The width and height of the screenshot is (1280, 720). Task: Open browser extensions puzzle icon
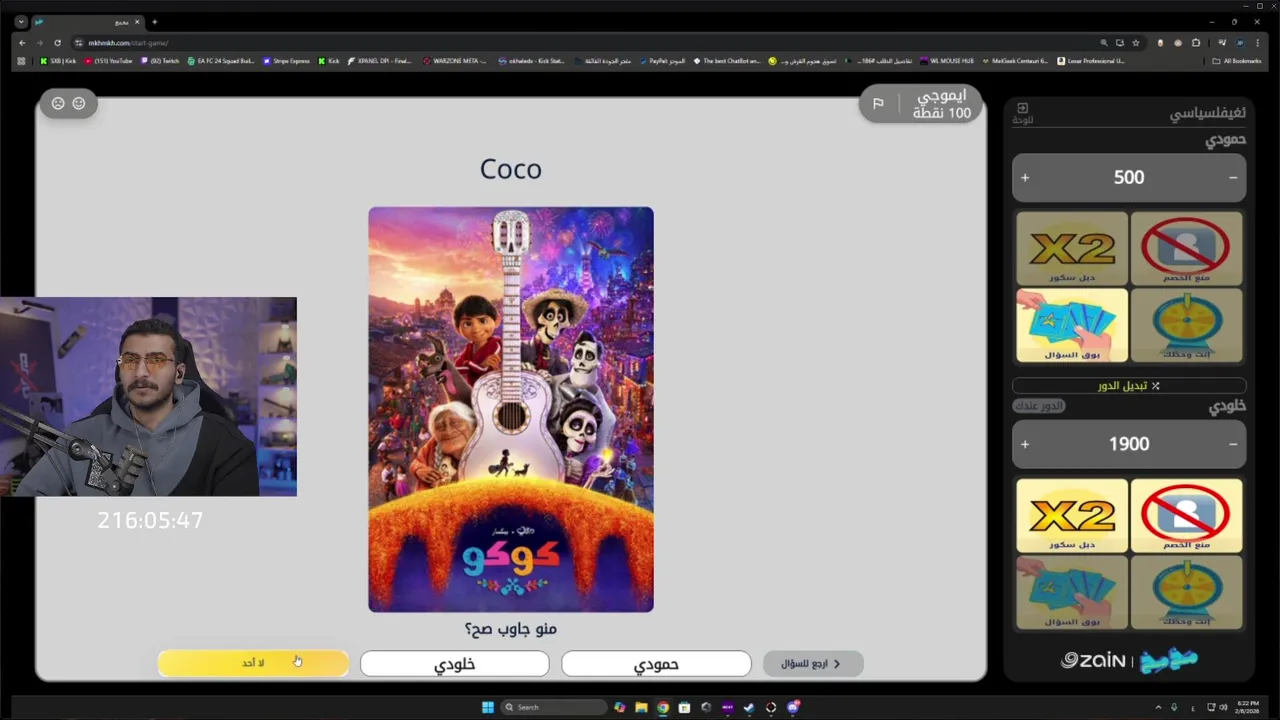coord(1196,43)
